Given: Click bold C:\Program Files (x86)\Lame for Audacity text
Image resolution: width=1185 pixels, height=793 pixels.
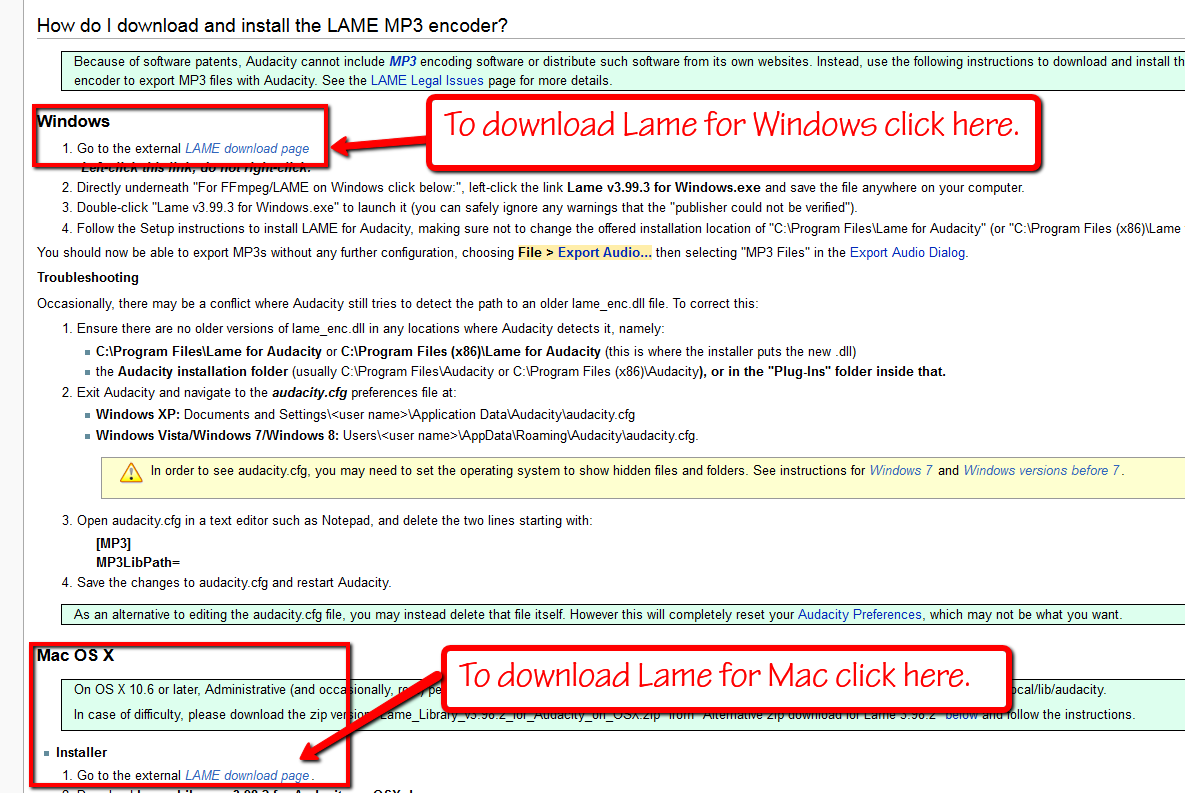Looking at the screenshot, I should pos(471,352).
